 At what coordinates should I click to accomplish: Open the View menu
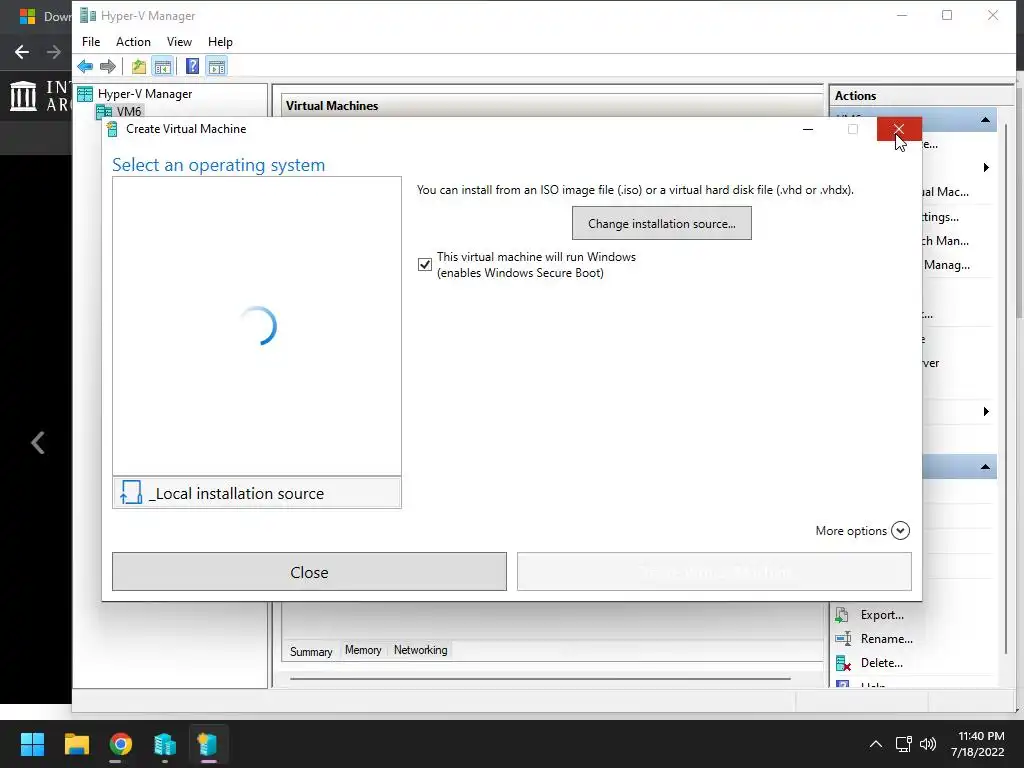[179, 42]
